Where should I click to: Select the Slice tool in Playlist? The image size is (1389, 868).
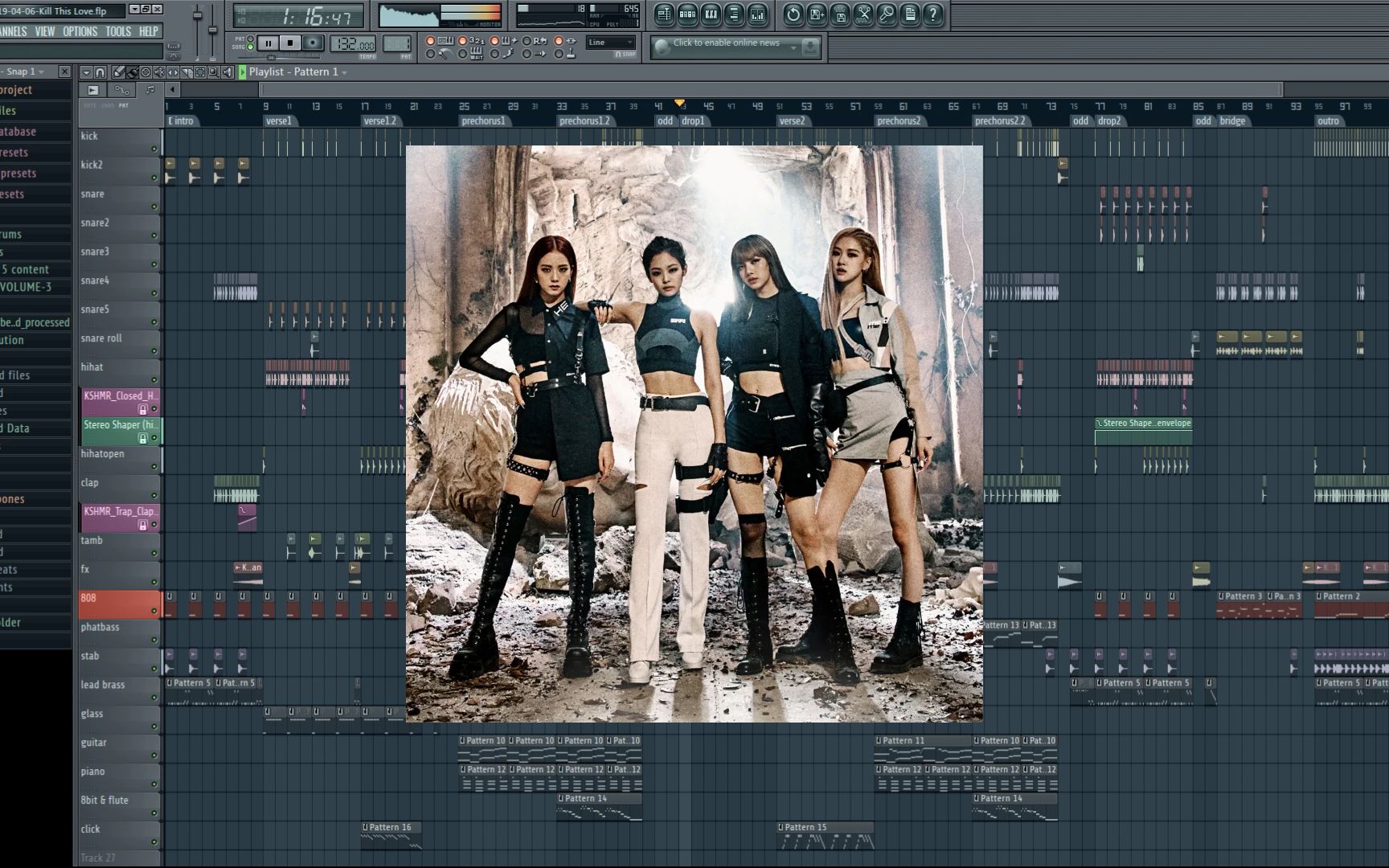click(186, 72)
